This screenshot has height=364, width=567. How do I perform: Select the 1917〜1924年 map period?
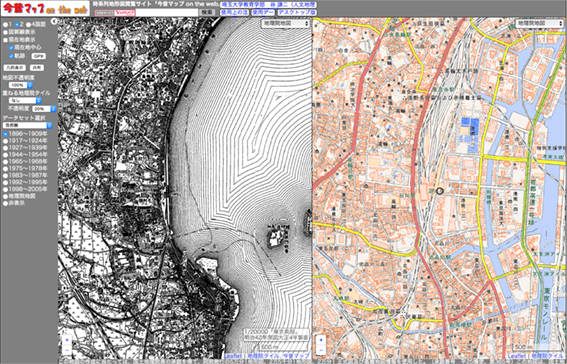coord(5,141)
